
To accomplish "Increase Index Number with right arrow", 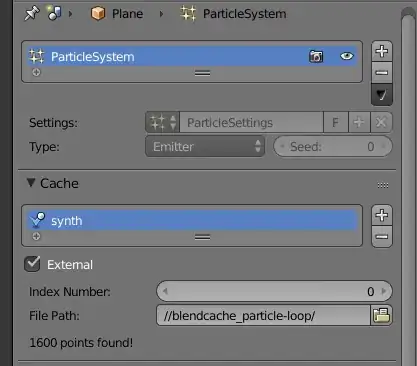I will (x=384, y=291).
